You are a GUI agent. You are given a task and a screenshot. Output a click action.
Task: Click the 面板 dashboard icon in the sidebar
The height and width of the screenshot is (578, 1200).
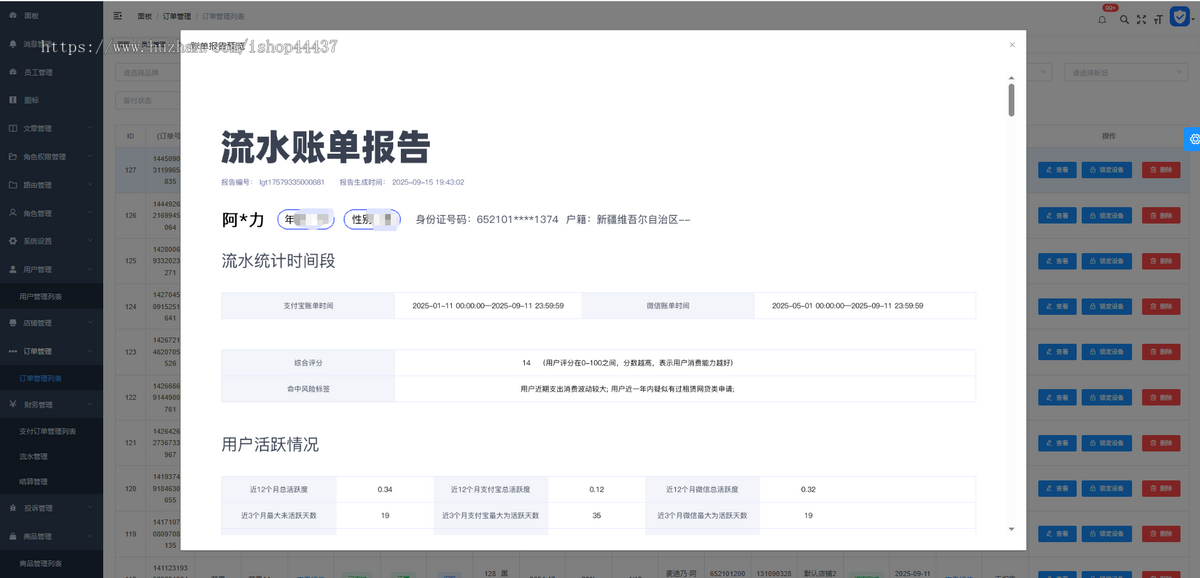(13, 16)
